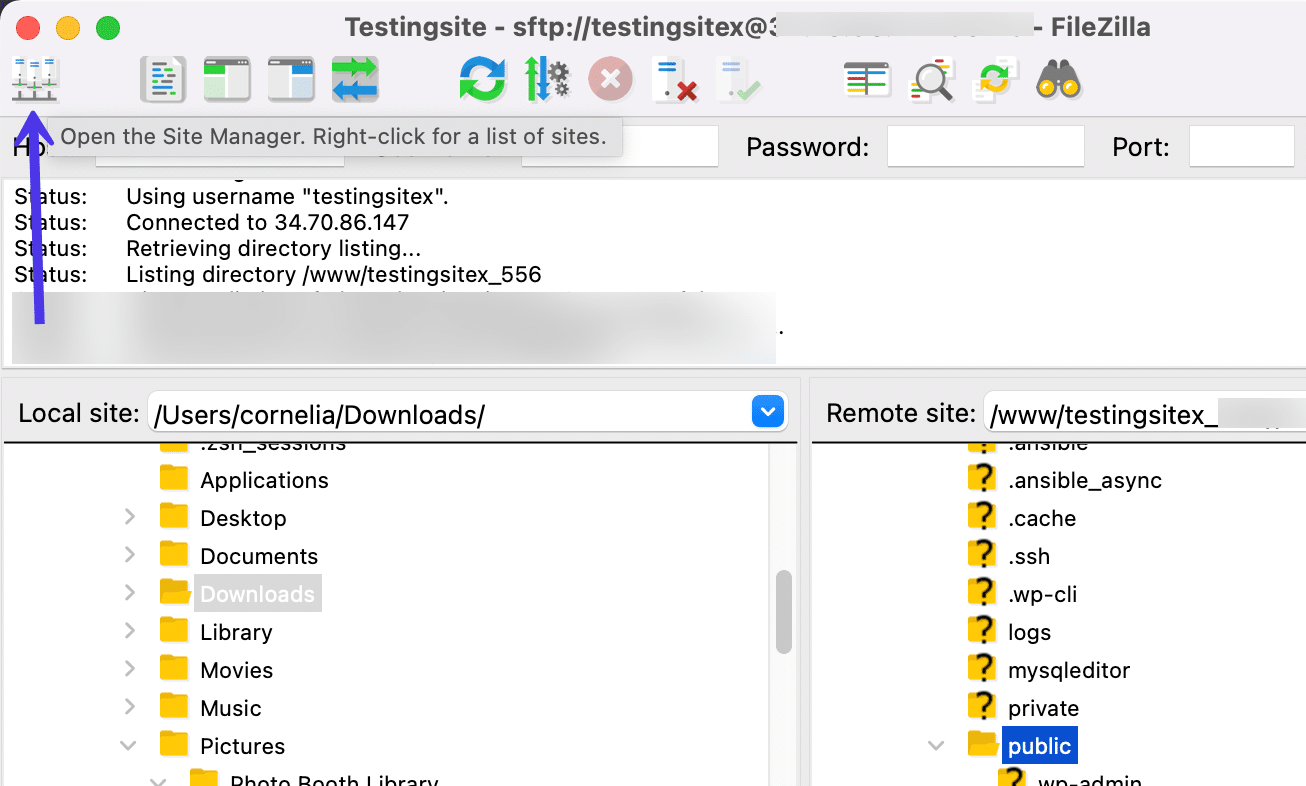Viewport: 1306px width, 786px height.
Task: Collapse the Pictures folder
Action: [129, 746]
